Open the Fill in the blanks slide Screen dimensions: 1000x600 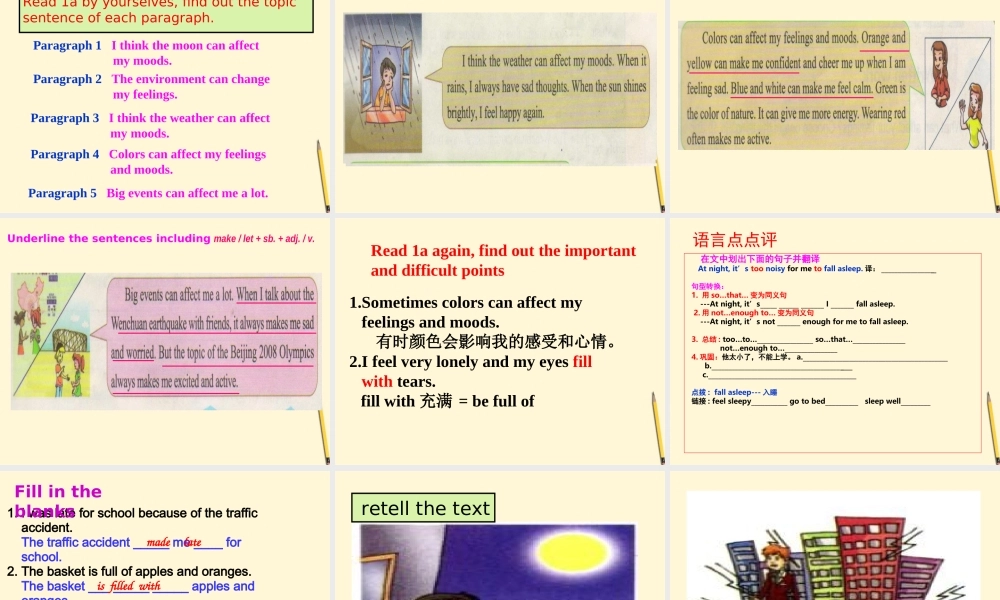[x=165, y=536]
